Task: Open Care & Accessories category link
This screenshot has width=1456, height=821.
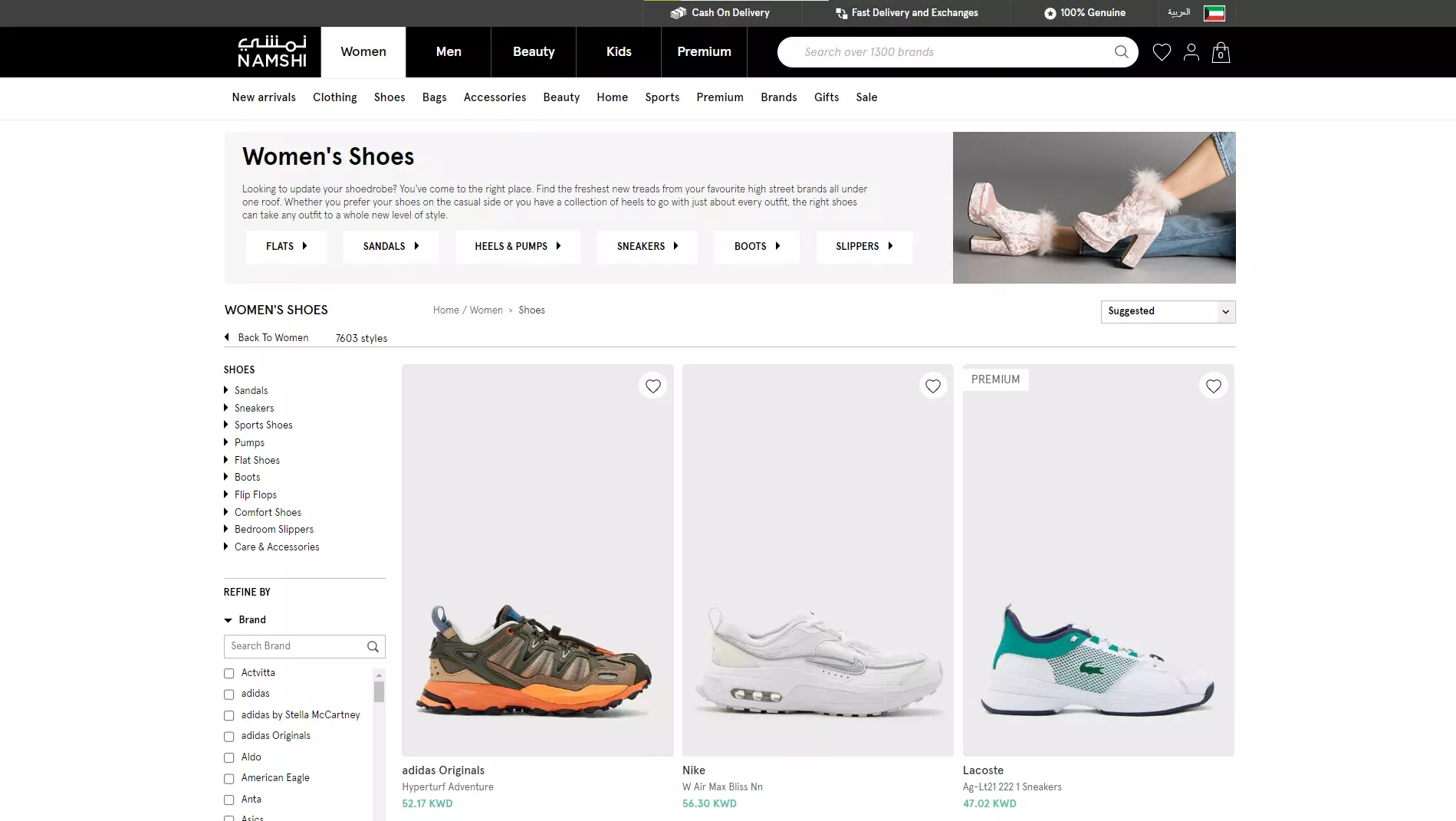Action: tap(277, 547)
